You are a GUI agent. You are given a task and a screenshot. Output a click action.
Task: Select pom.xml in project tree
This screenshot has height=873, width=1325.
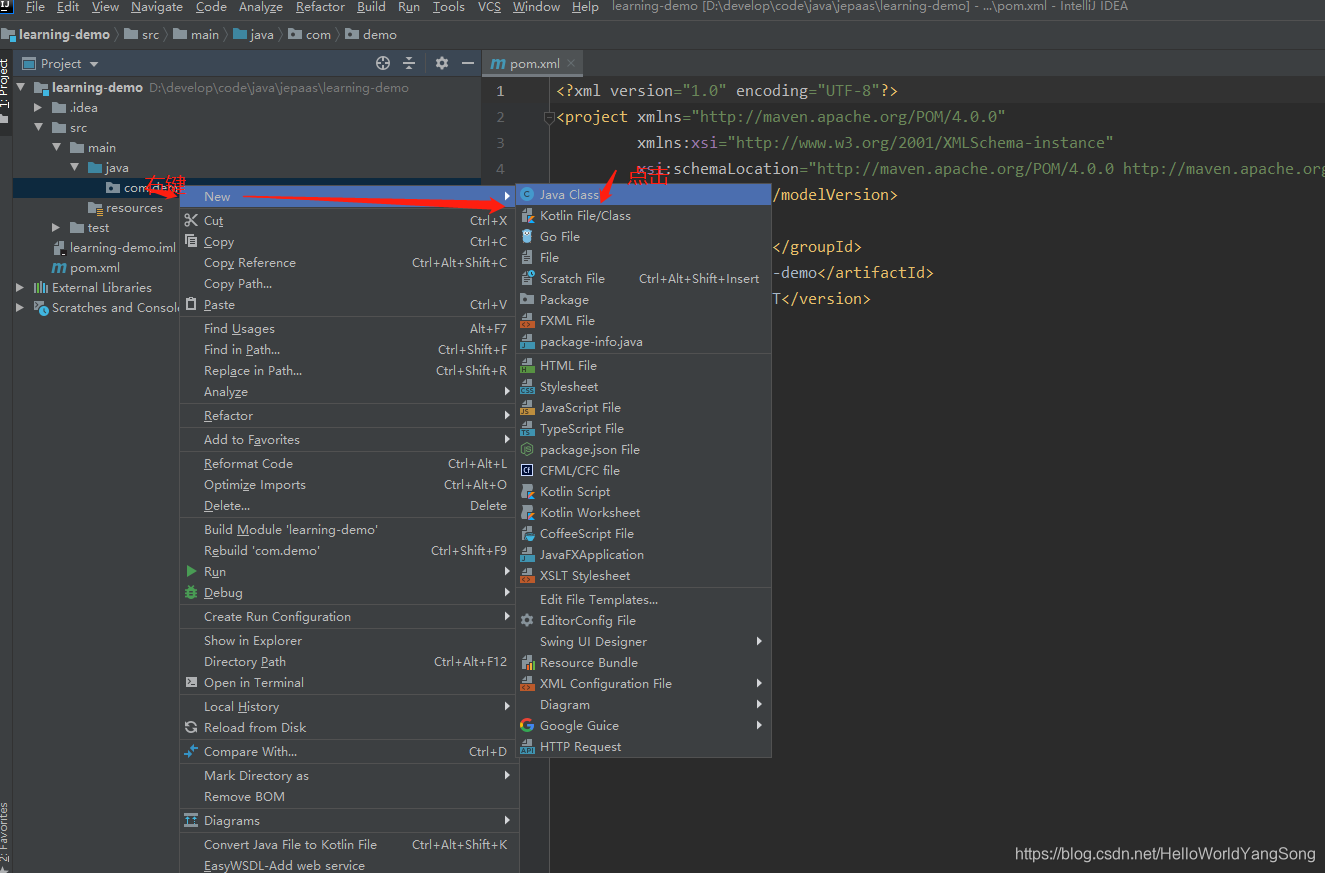(94, 267)
